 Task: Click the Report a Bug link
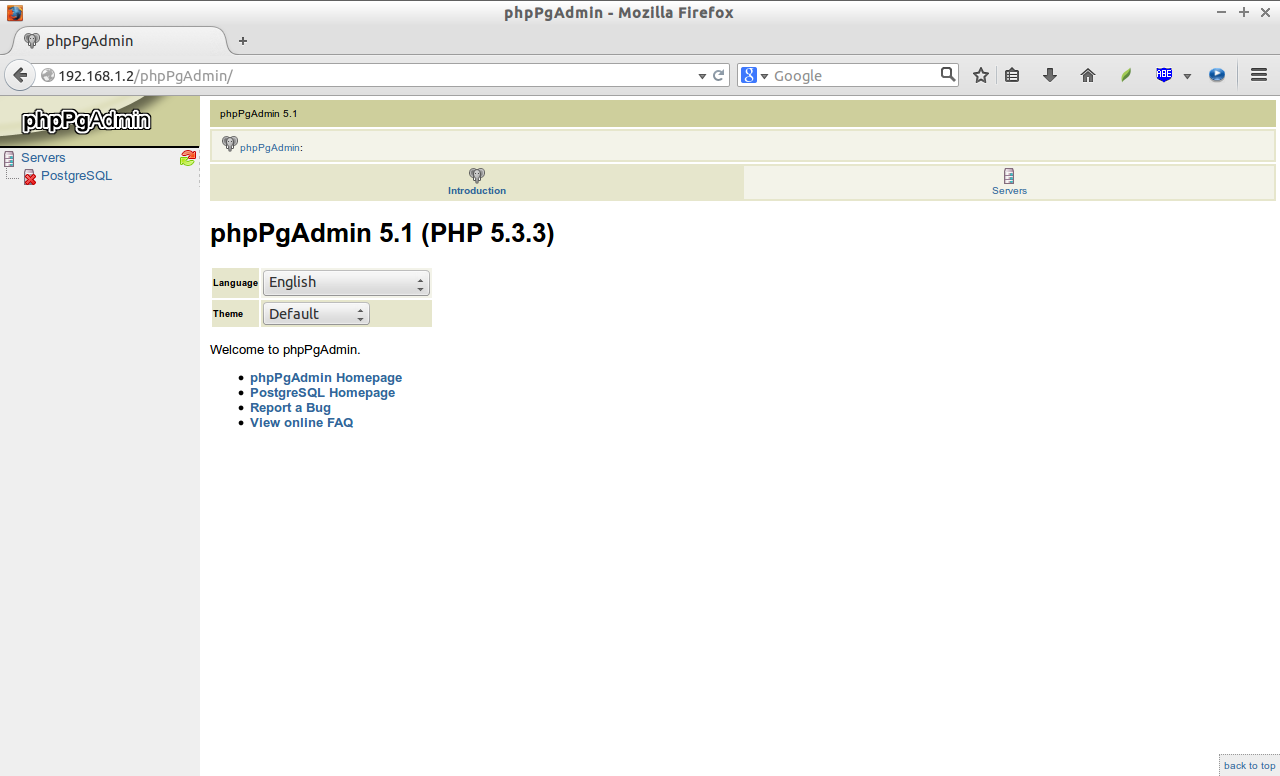pyautogui.click(x=290, y=408)
